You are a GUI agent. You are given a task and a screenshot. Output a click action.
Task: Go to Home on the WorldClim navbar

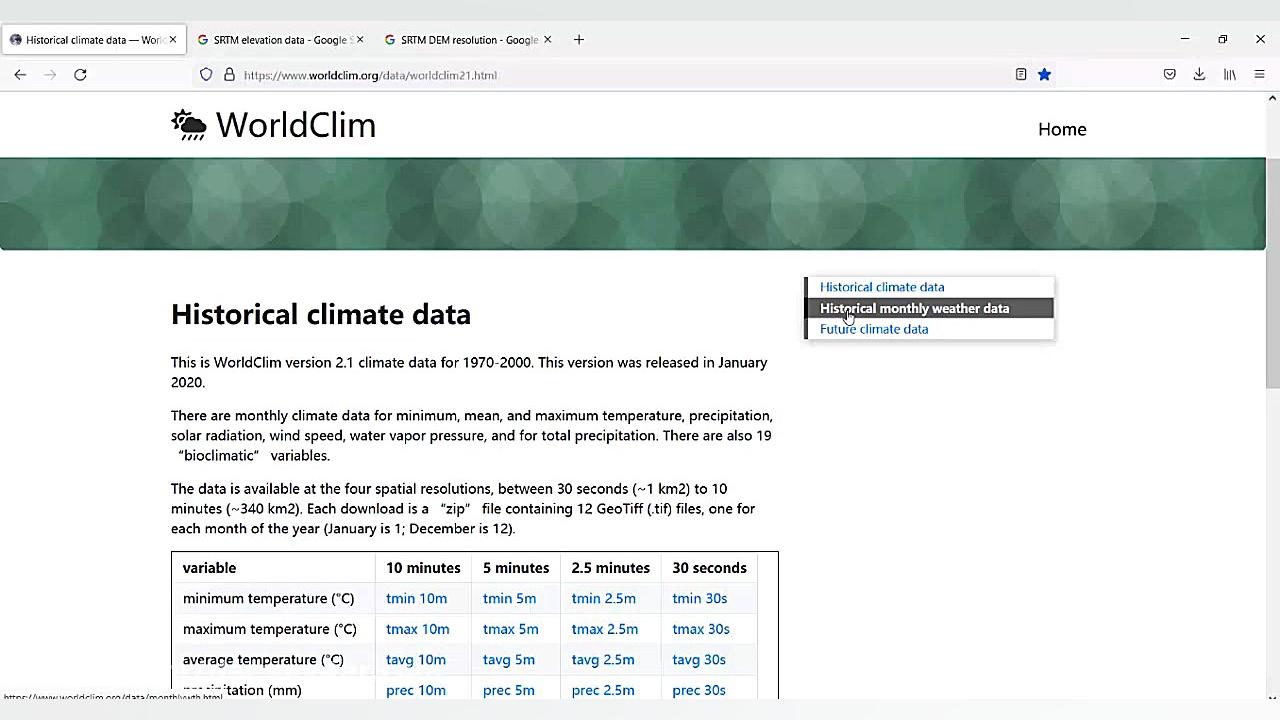(x=1062, y=129)
